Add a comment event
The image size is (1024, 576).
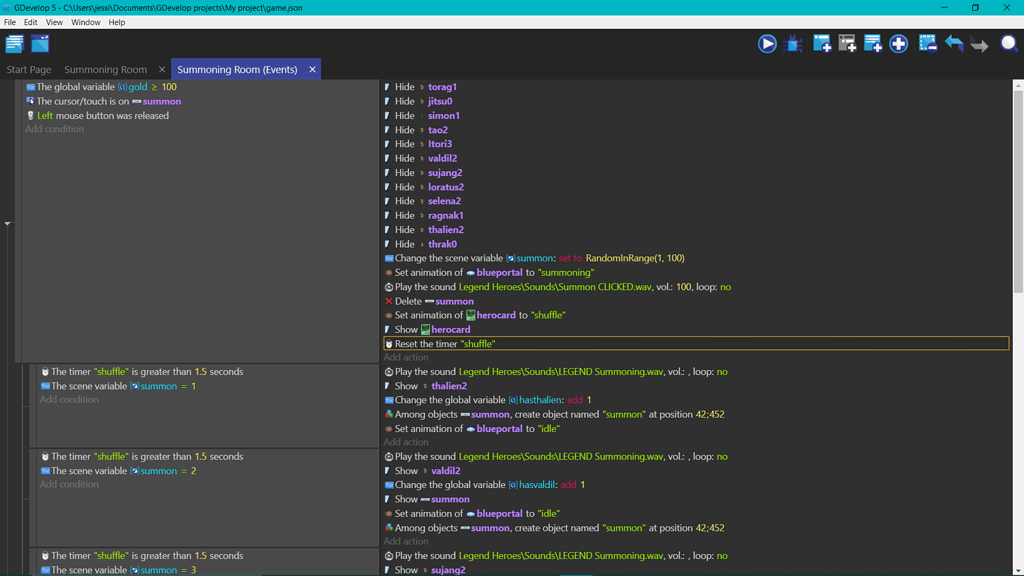click(x=873, y=43)
